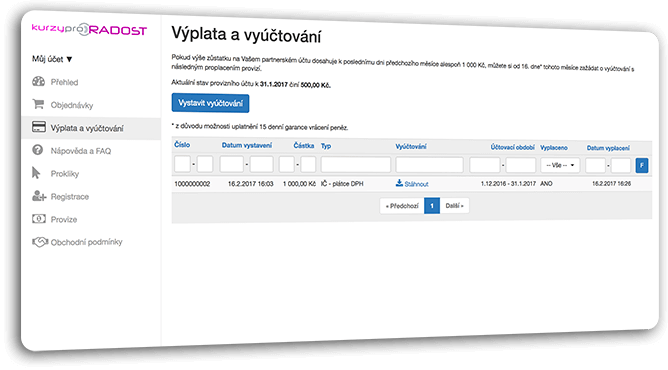668x370 pixels.
Task: Open Obchodní podmínky page
Action: 86,242
